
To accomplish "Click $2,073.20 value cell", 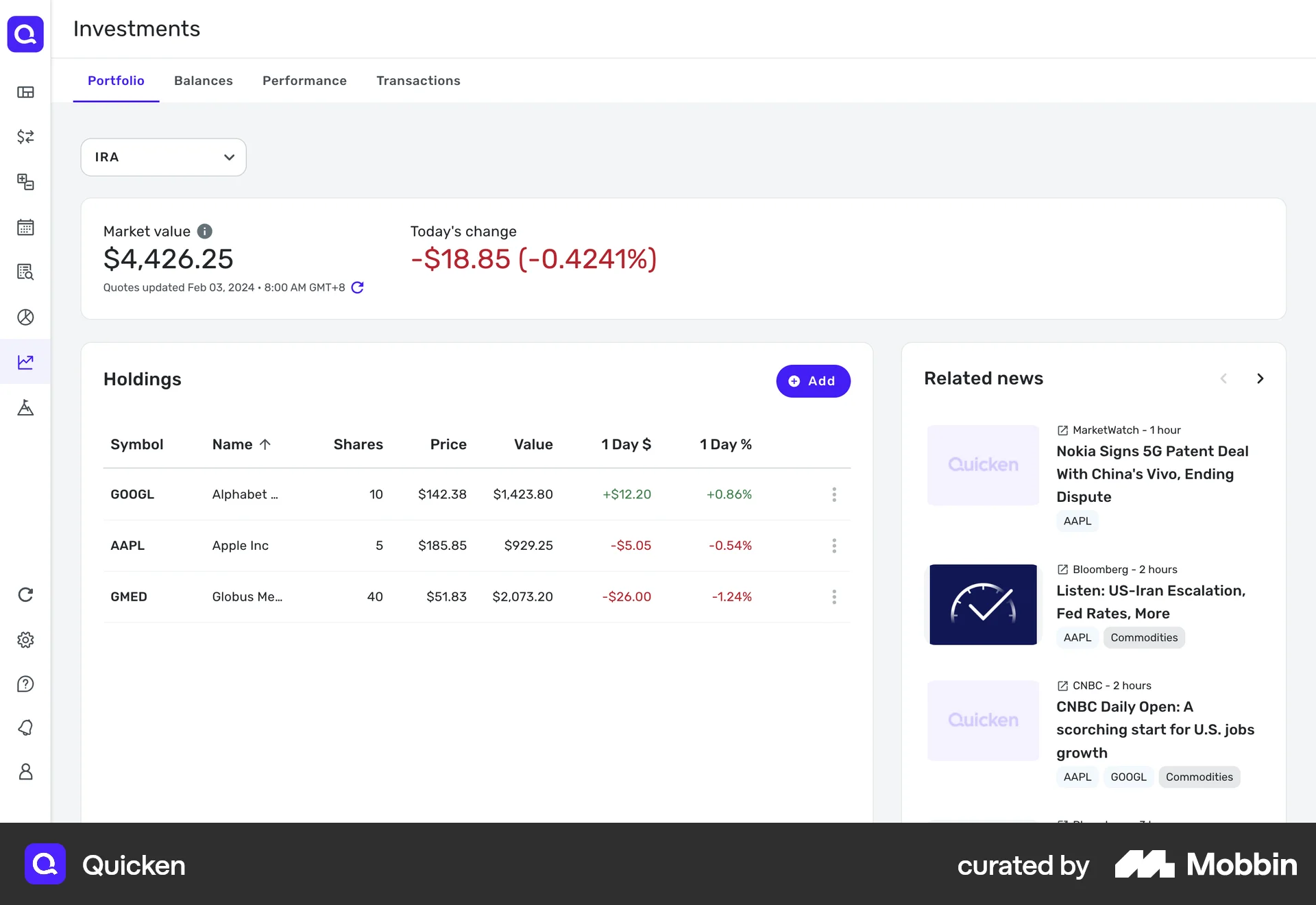I will pyautogui.click(x=522, y=597).
